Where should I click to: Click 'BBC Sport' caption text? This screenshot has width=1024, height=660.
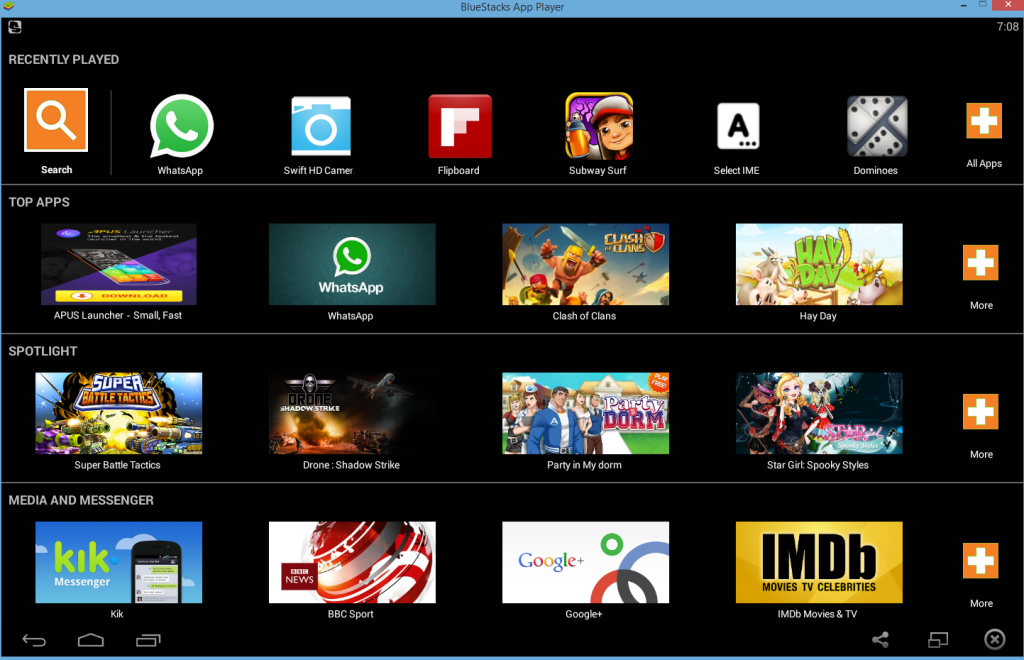[x=351, y=614]
